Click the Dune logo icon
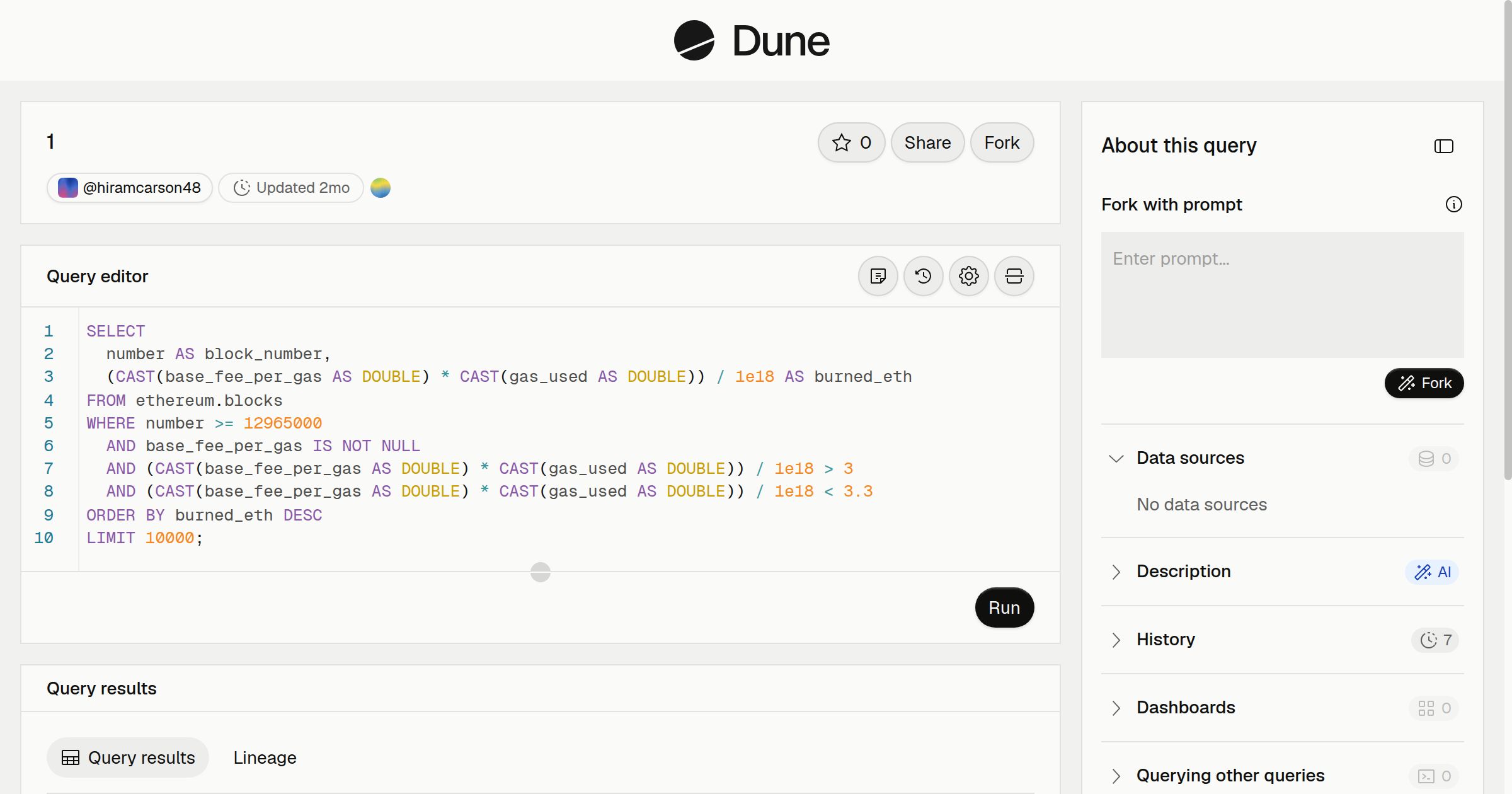1512x794 pixels. [x=694, y=40]
